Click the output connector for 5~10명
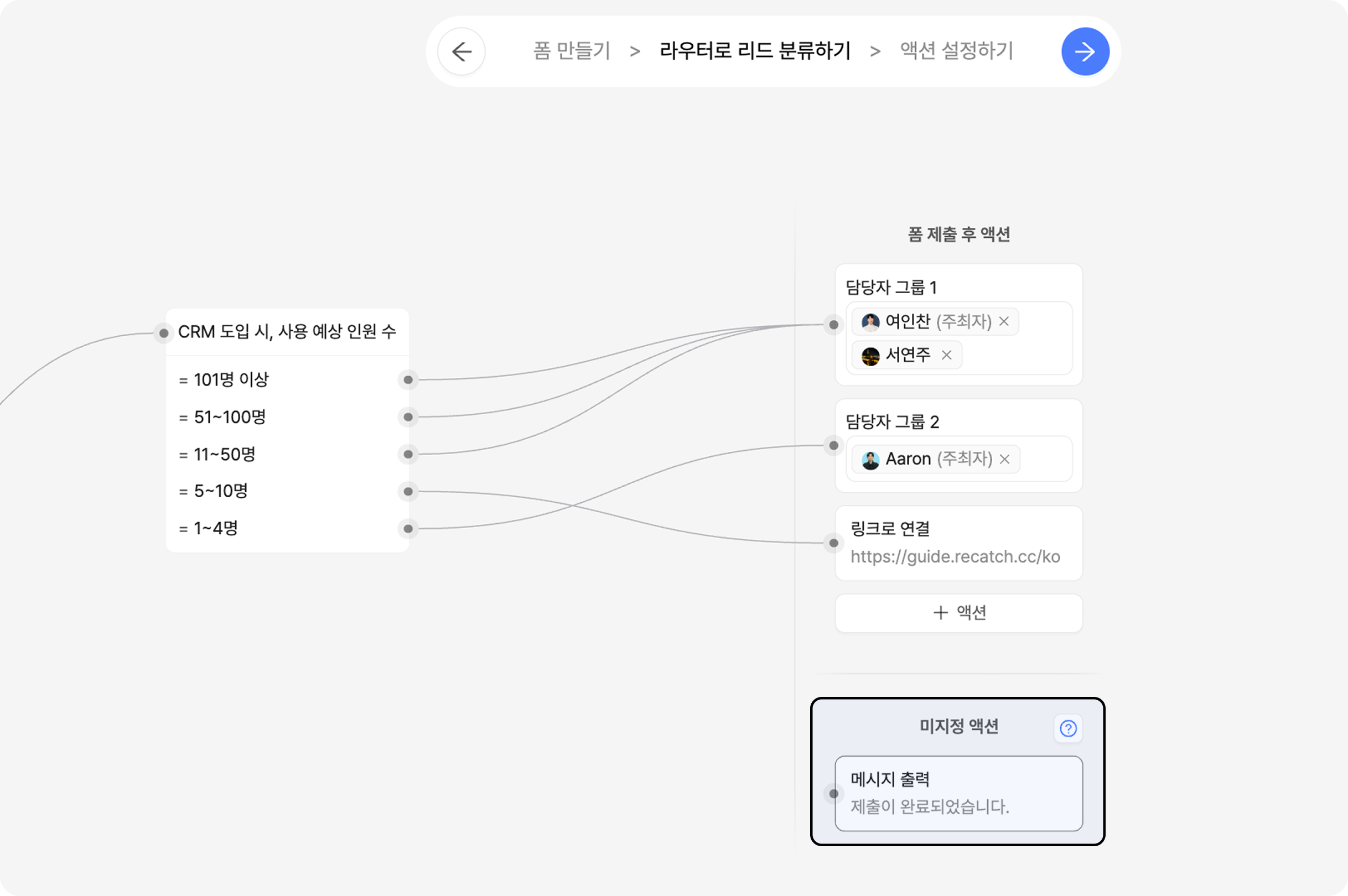Viewport: 1348px width, 896px height. [408, 492]
